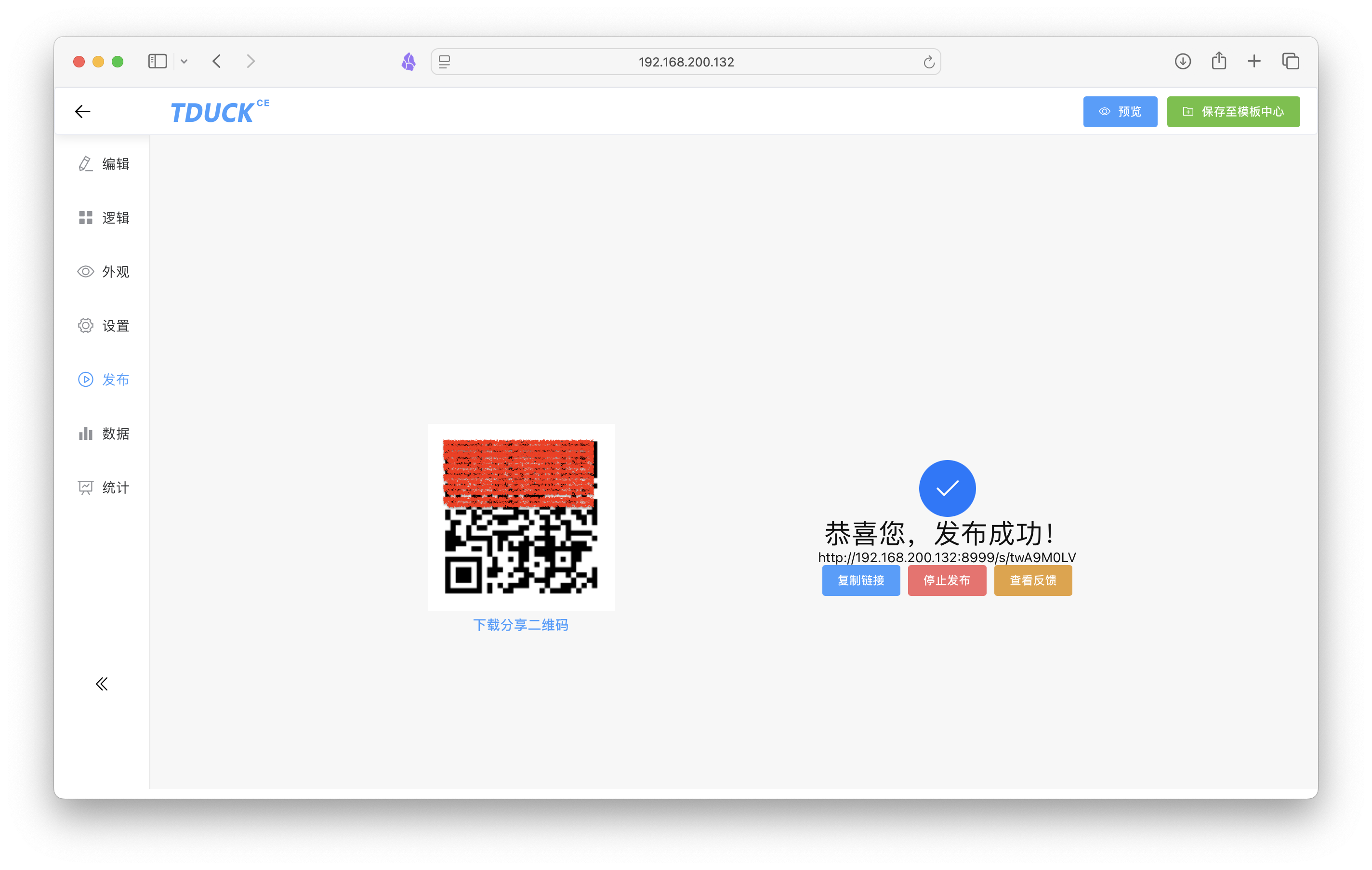Collapse the sidebar with double chevron
The width and height of the screenshot is (1372, 870).
(x=102, y=684)
